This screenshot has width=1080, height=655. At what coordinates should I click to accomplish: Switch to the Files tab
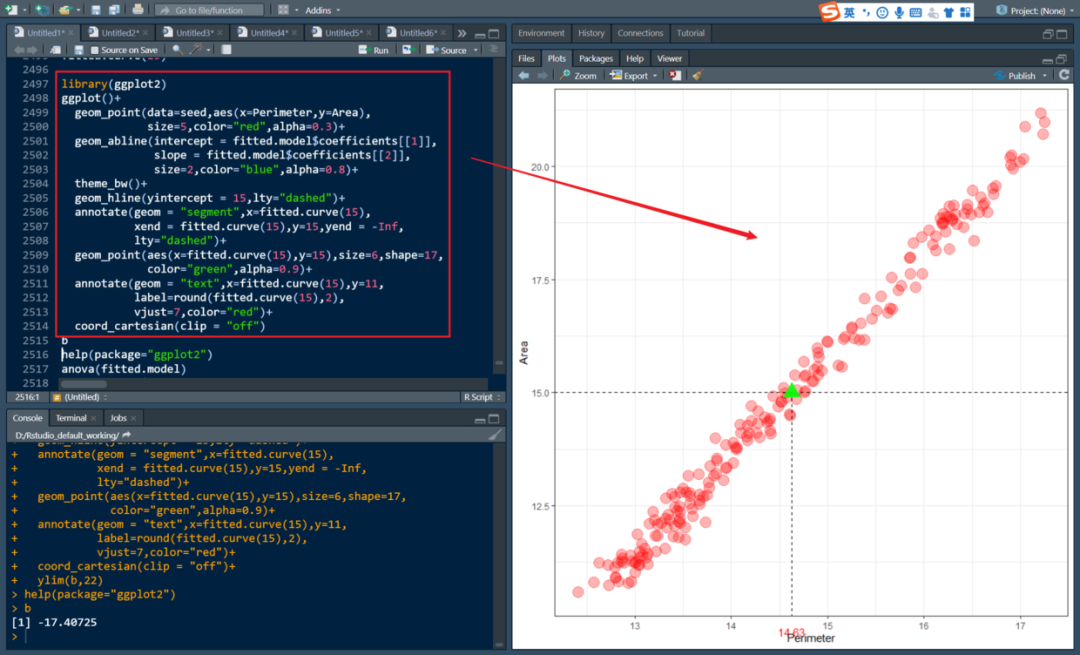click(526, 59)
